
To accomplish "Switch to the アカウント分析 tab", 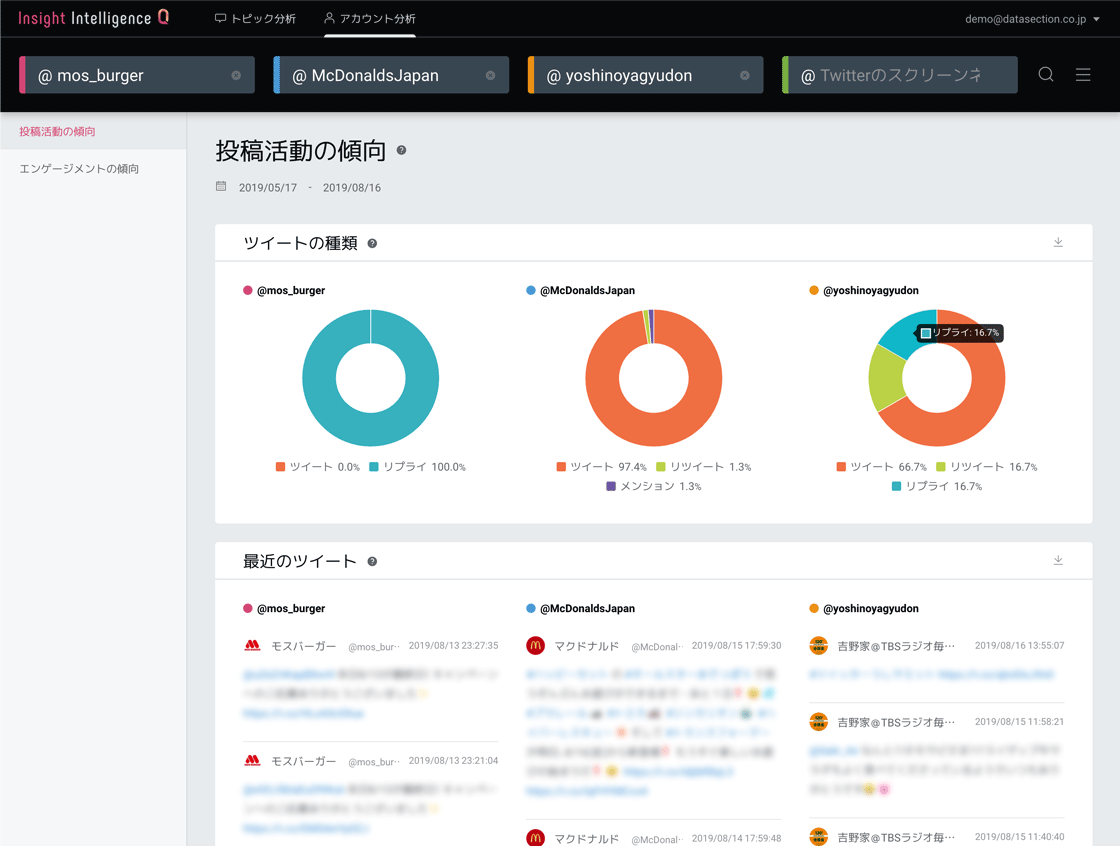I will 369,19.
